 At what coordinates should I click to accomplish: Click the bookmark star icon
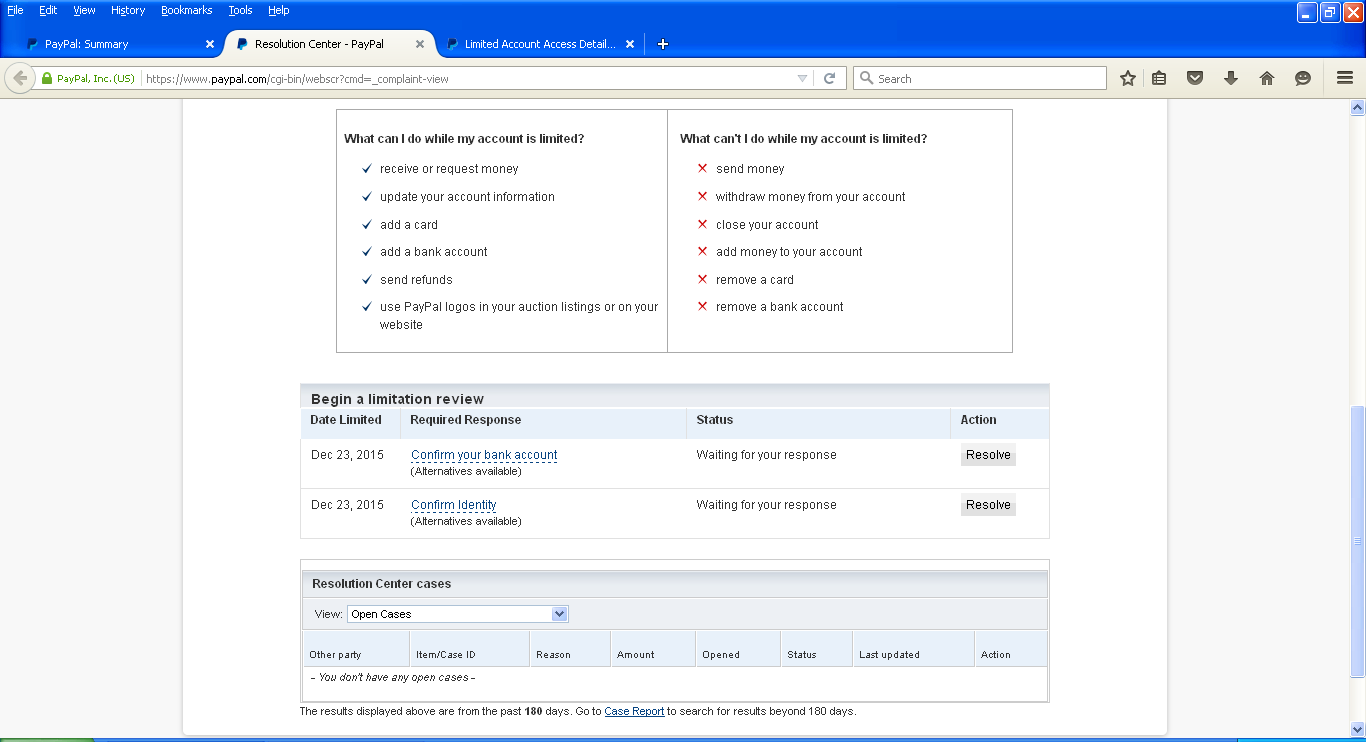(x=1128, y=78)
